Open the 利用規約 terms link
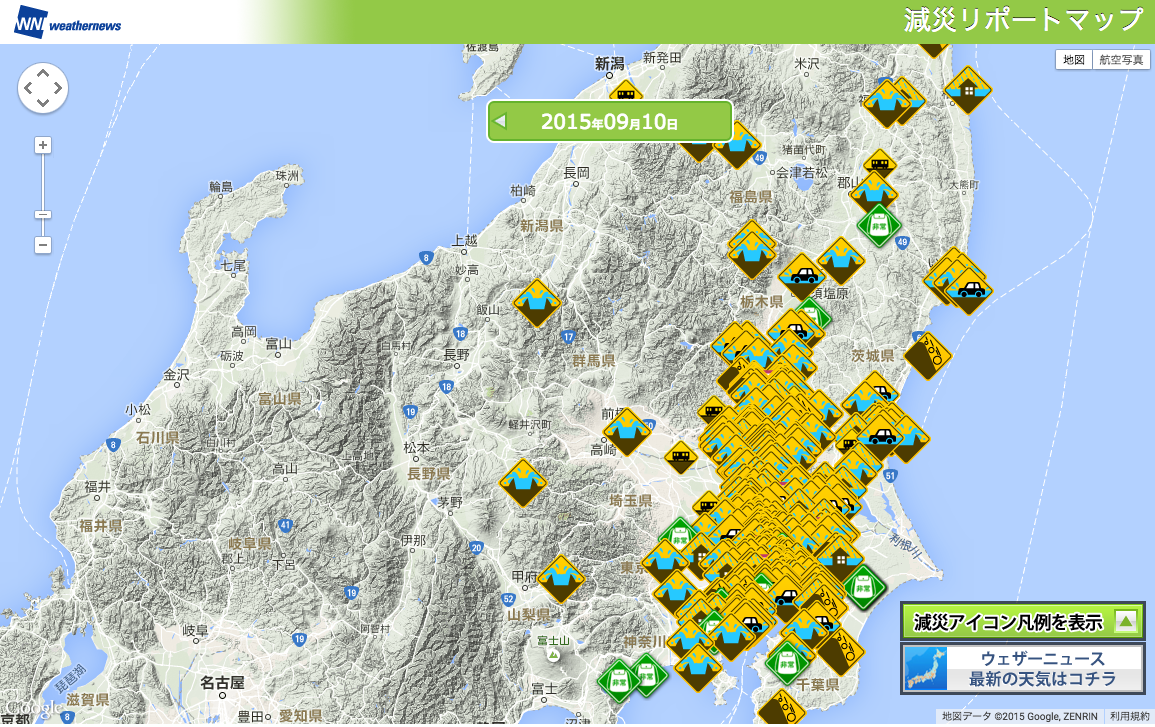Image resolution: width=1155 pixels, height=727 pixels. point(1129,716)
